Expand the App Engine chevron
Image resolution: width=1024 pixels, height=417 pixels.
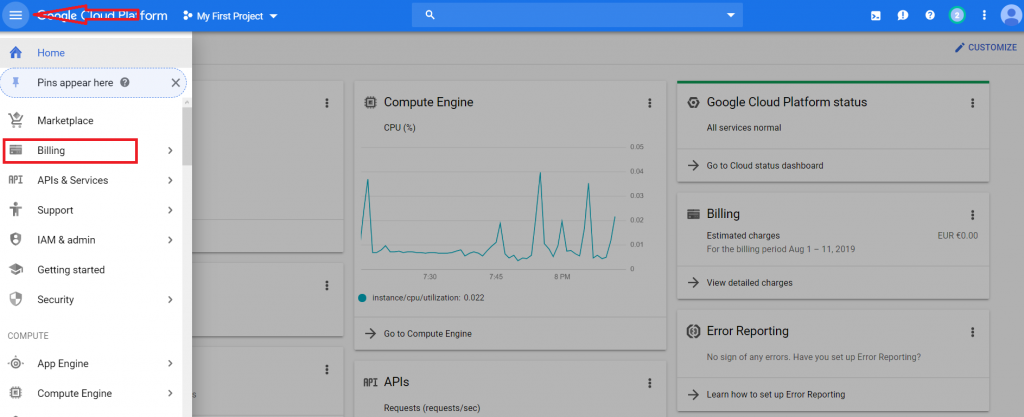click(170, 363)
